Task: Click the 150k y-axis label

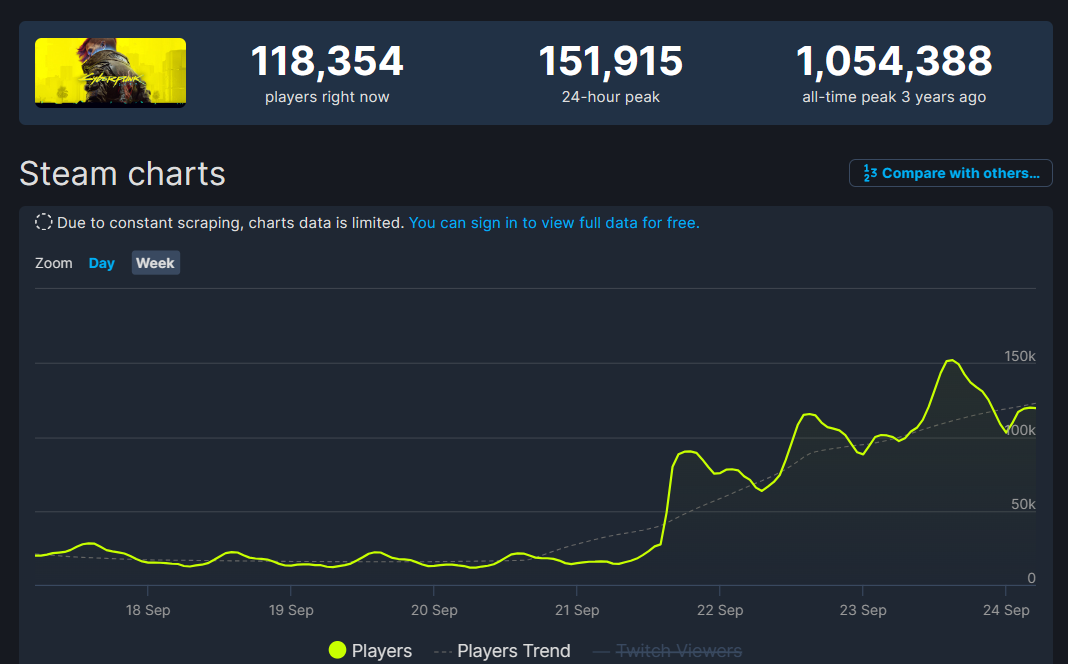Action: pyautogui.click(x=1020, y=356)
